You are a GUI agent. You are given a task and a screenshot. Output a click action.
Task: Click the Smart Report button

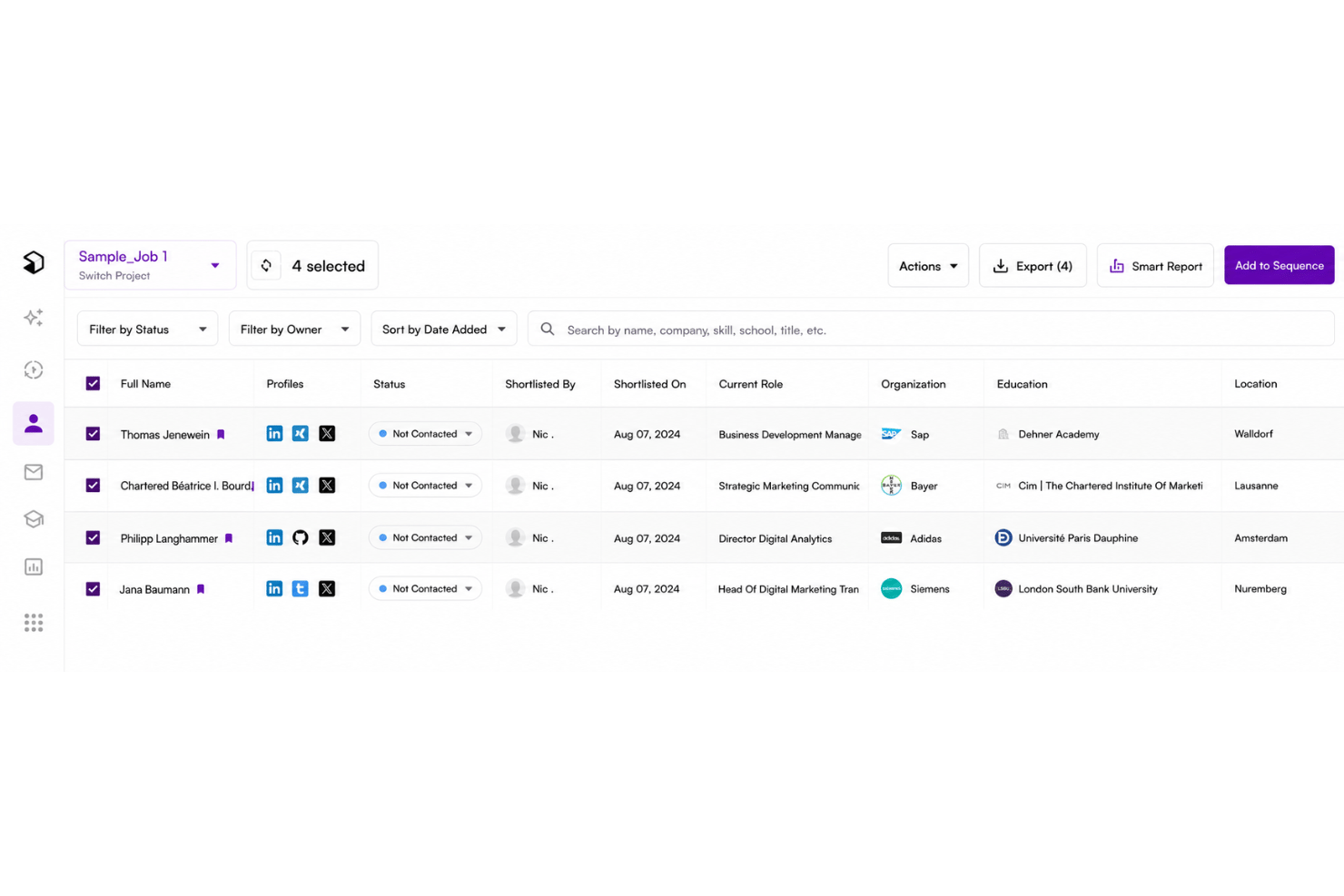tap(1155, 266)
